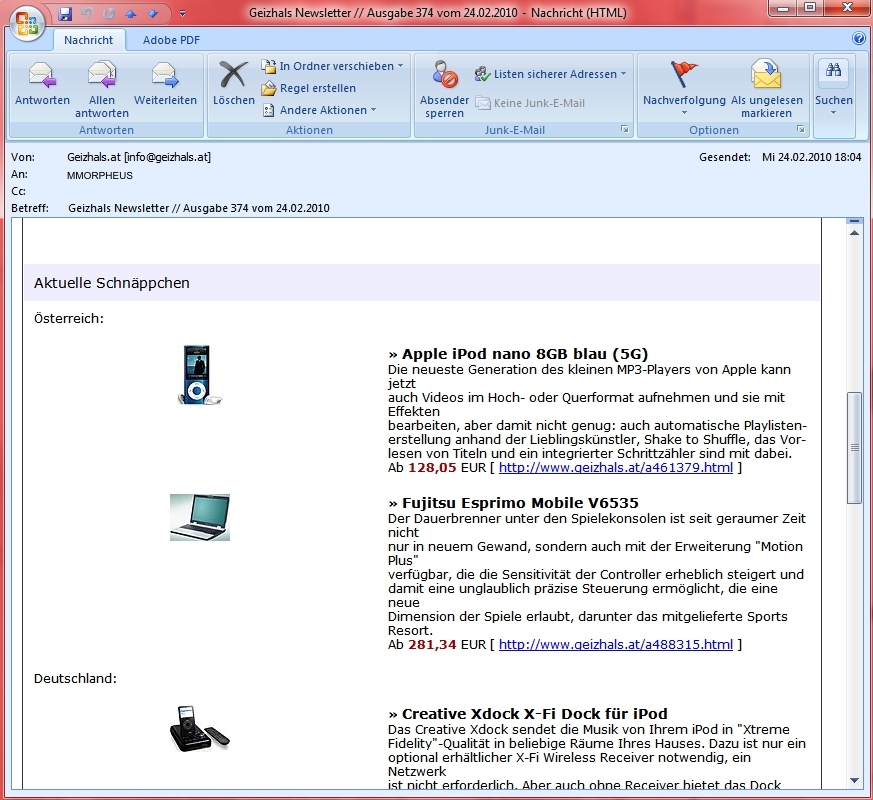Maximize the message window

coord(810,8)
